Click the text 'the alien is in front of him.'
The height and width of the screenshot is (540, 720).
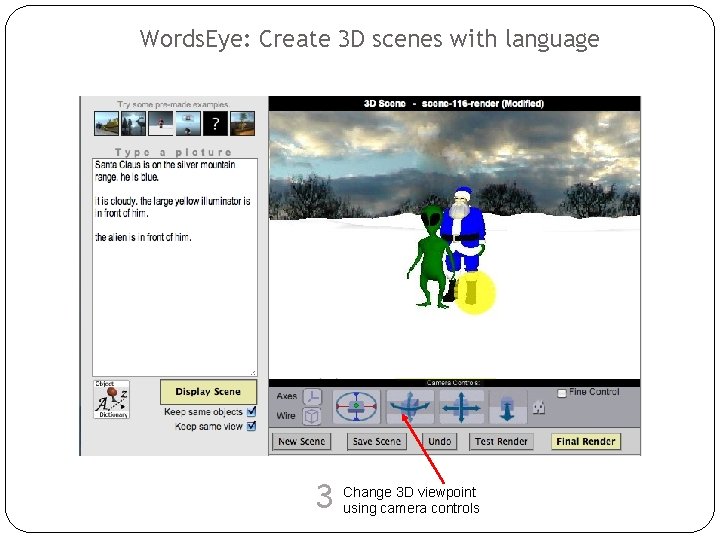point(143,237)
